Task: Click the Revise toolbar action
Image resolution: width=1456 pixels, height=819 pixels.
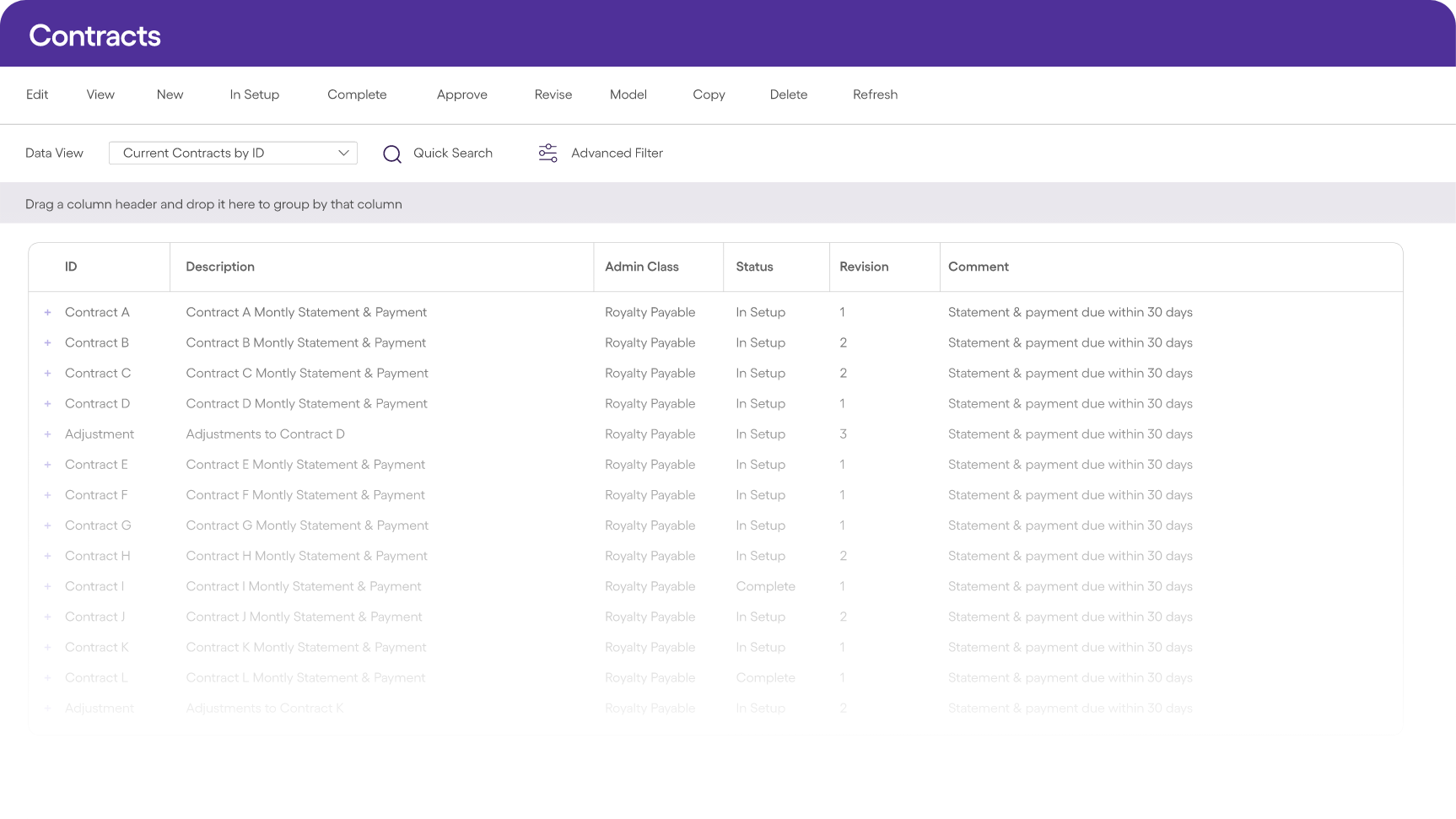Action: [553, 94]
